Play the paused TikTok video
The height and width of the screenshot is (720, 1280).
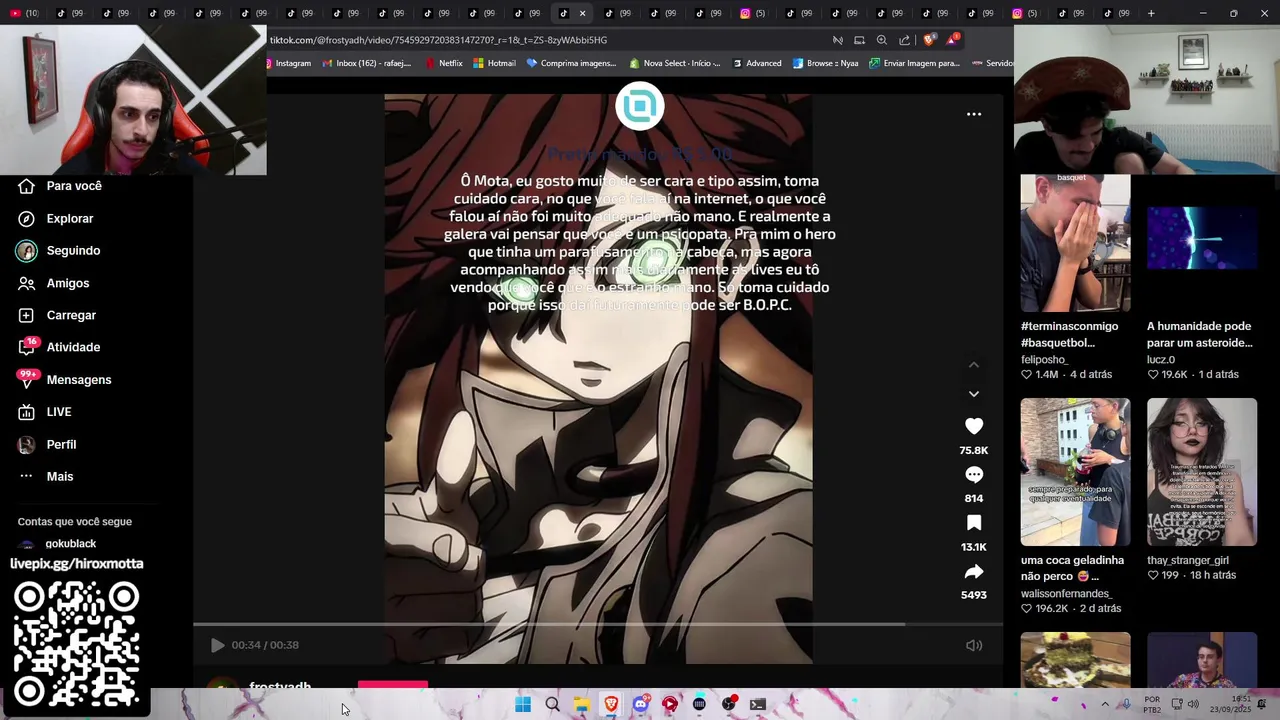point(217,645)
